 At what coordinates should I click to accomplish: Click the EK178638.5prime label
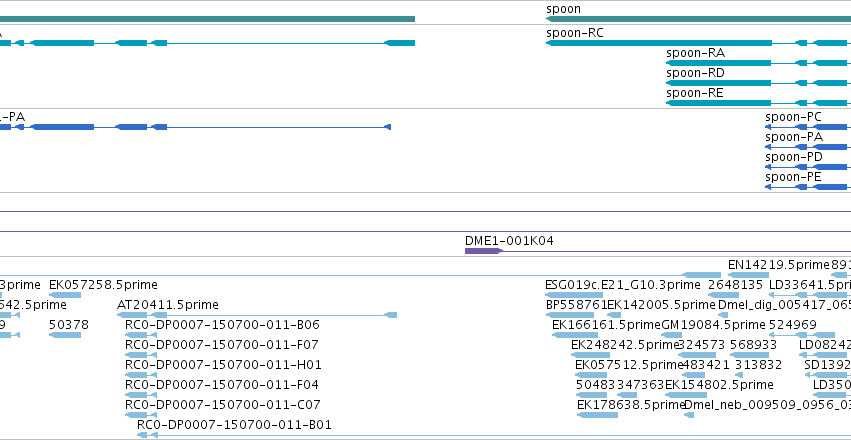[631, 405]
